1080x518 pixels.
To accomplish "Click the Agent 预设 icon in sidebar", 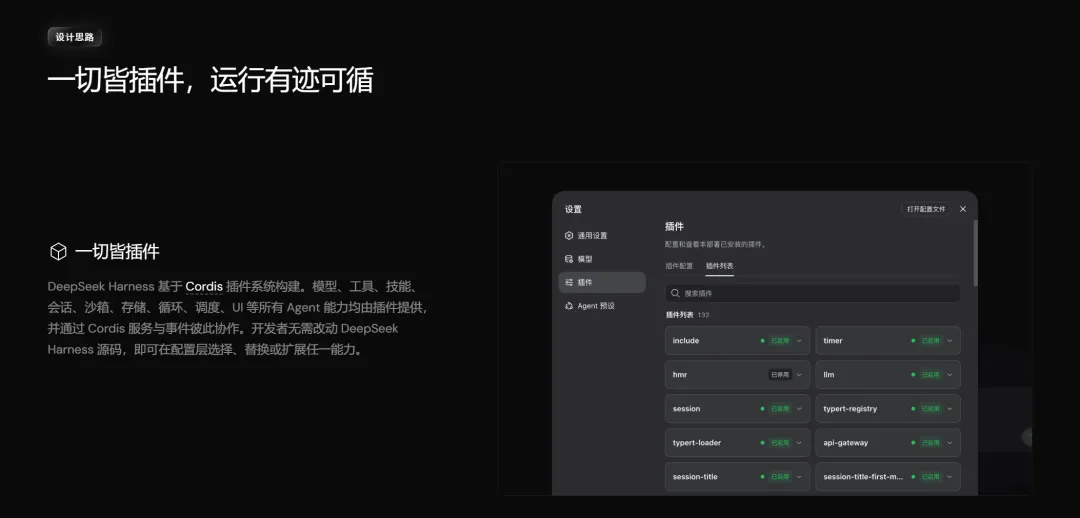I will (x=569, y=306).
